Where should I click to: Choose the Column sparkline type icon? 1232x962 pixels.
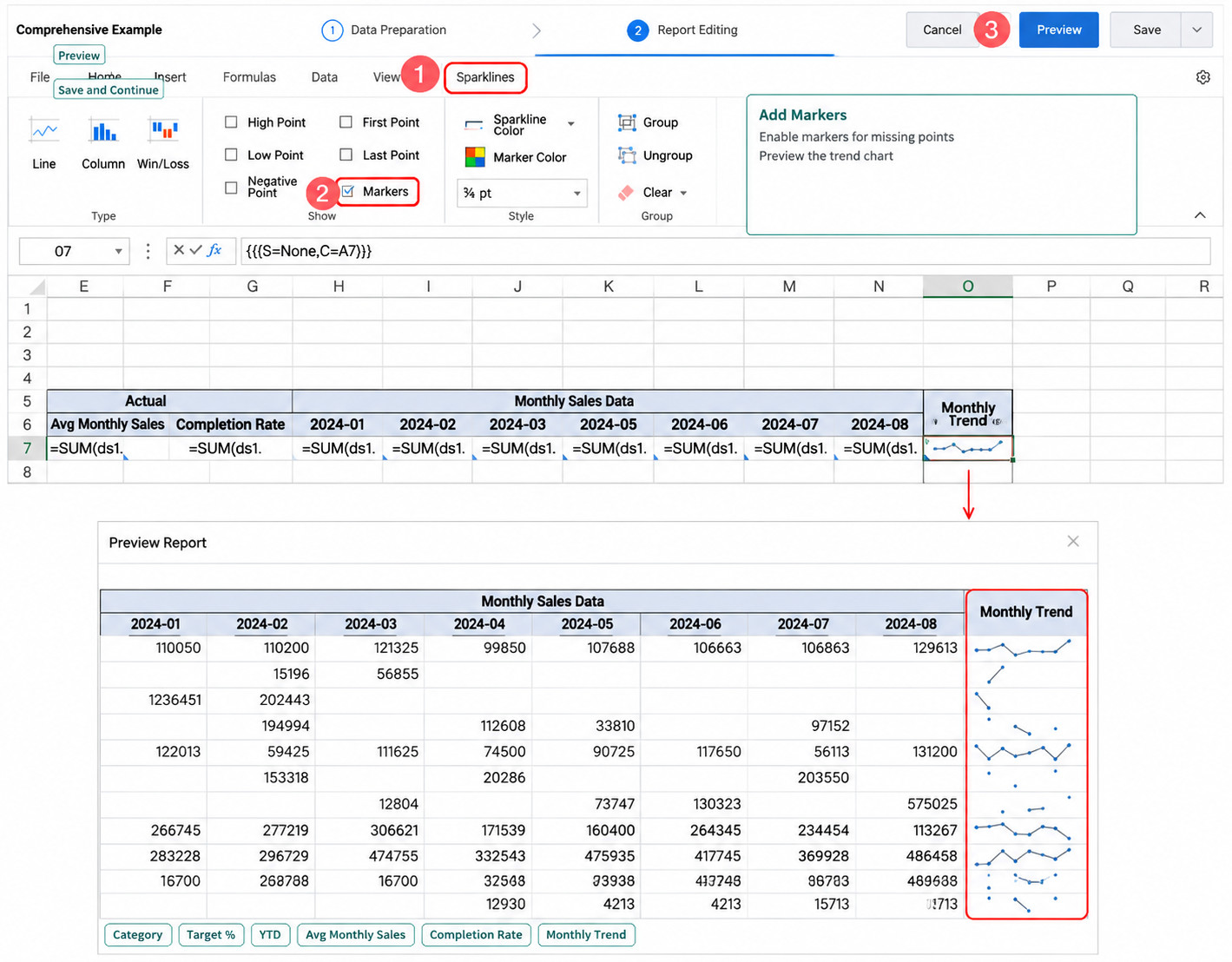103,131
